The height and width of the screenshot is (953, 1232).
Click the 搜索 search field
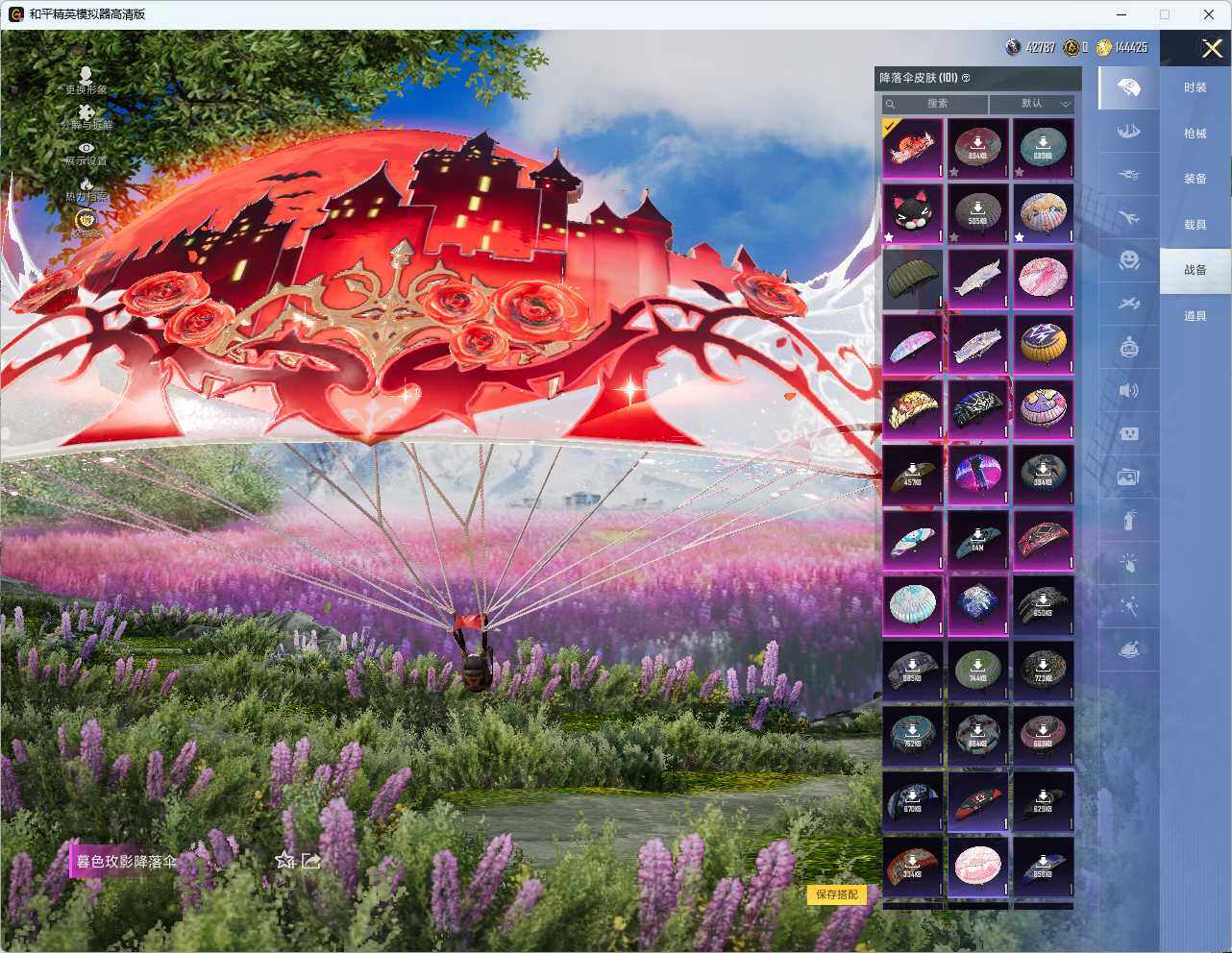(x=935, y=104)
